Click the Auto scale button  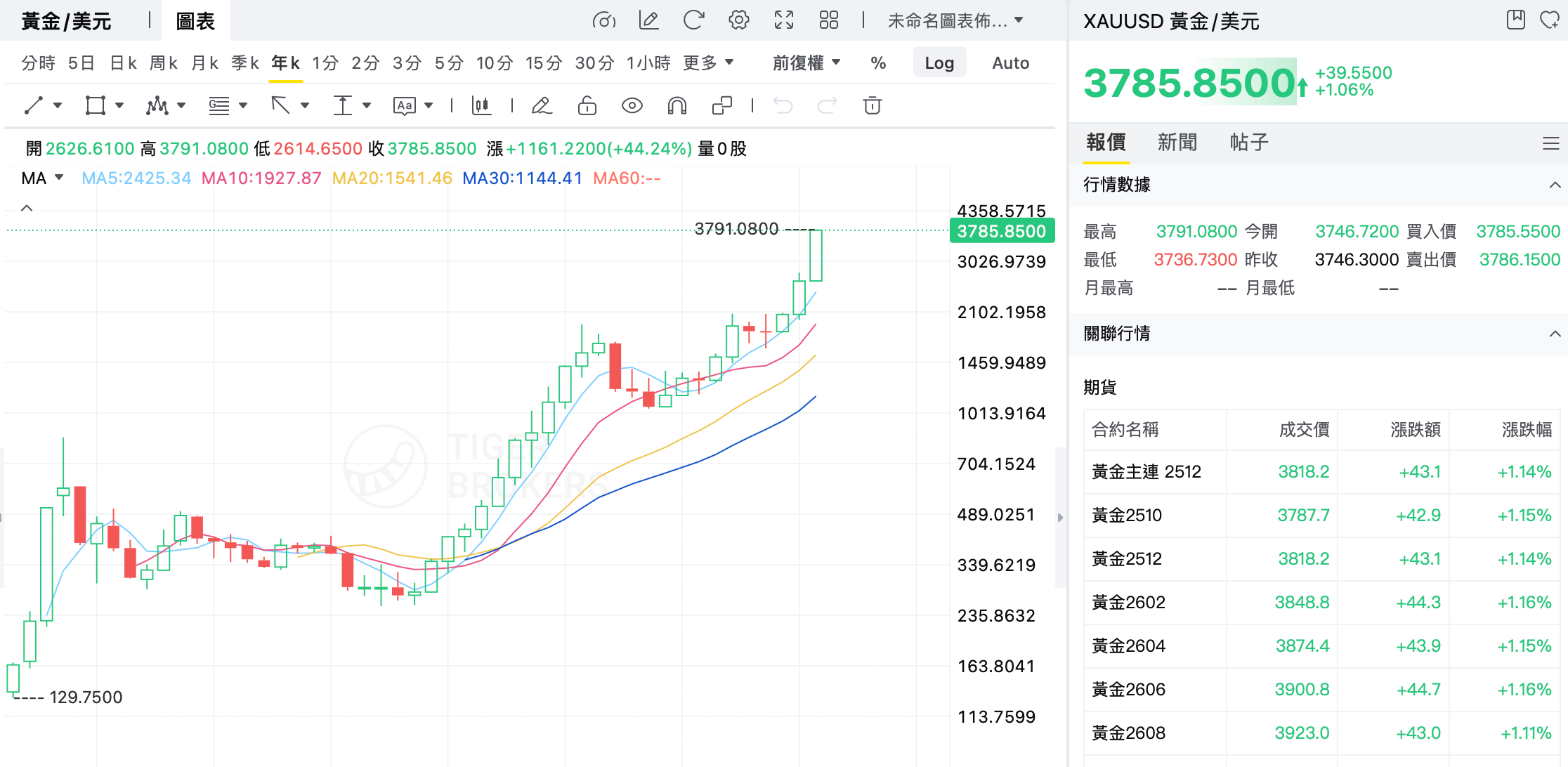pyautogui.click(x=1010, y=63)
